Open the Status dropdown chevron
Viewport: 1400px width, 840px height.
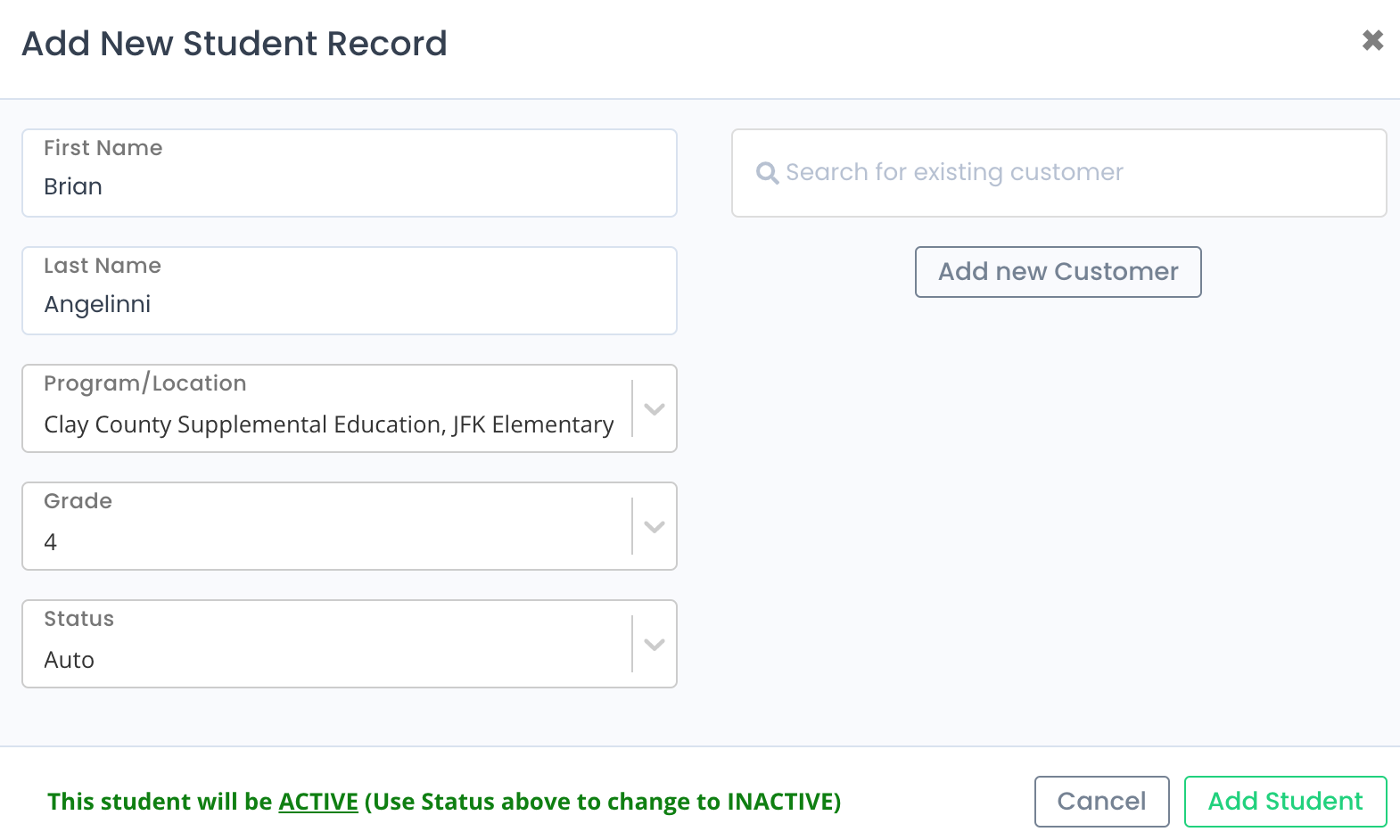[655, 645]
